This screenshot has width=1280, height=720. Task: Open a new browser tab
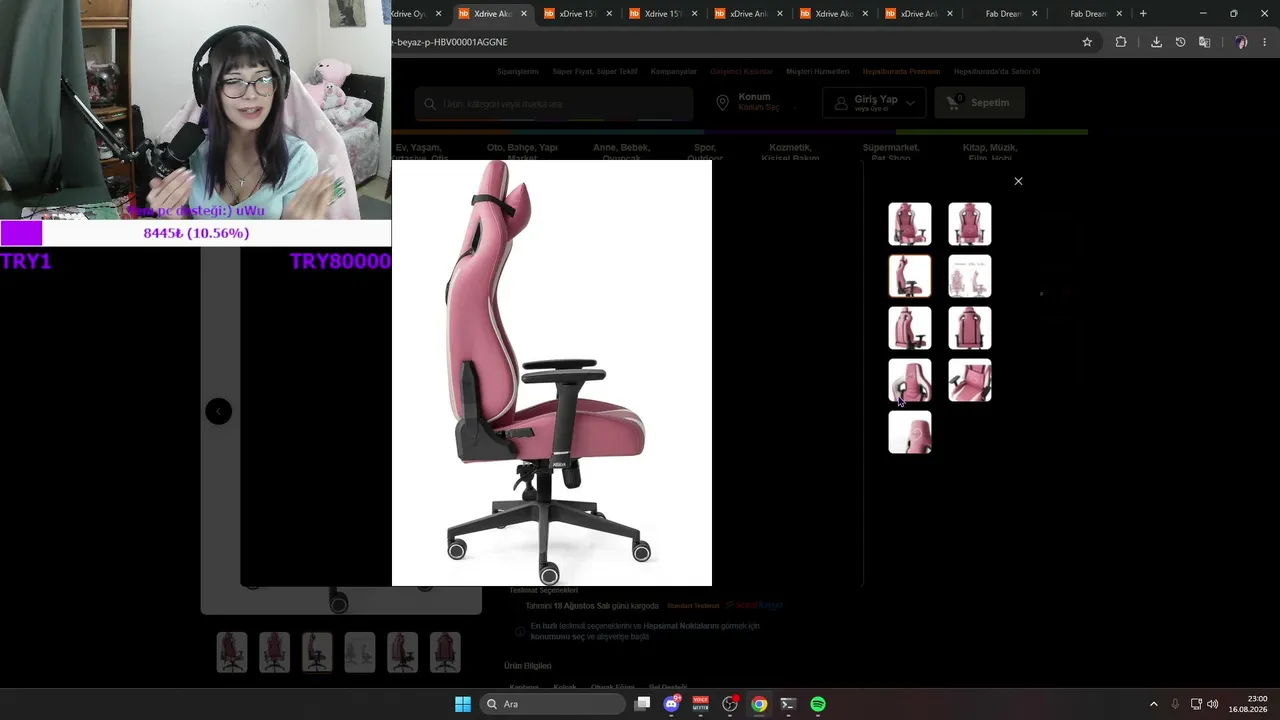coord(1143,14)
